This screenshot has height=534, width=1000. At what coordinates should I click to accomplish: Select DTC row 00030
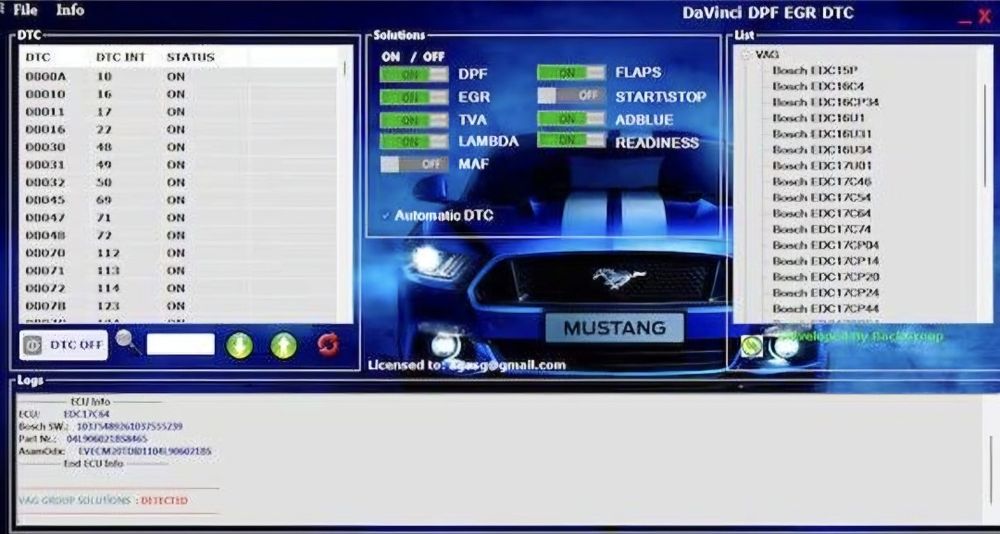coord(180,147)
